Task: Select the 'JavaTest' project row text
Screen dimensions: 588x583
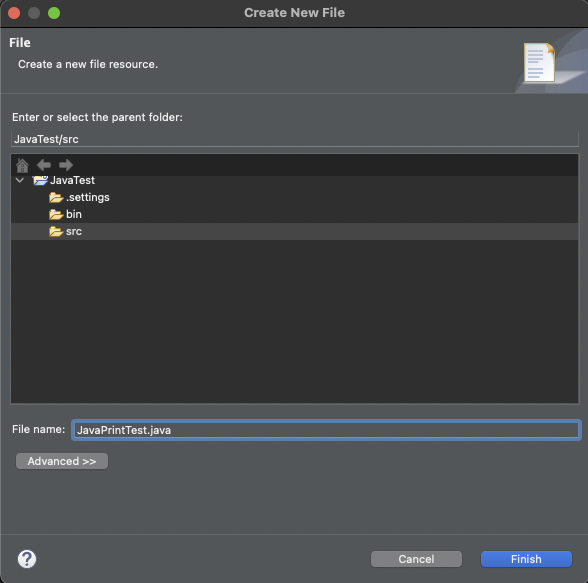Action: 72,180
